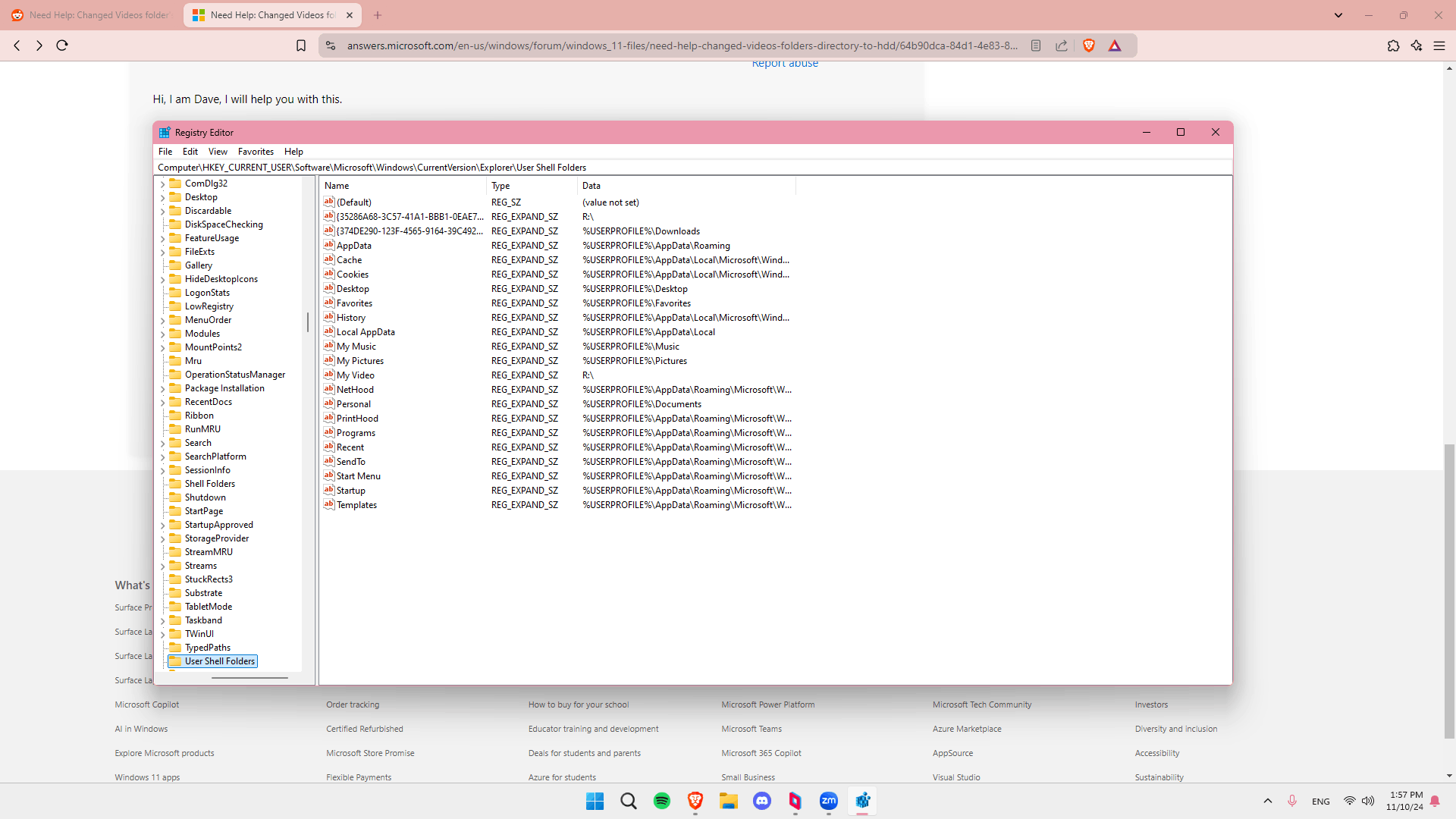
Task: Open the Favorites menu in Registry Editor
Action: 256,152
